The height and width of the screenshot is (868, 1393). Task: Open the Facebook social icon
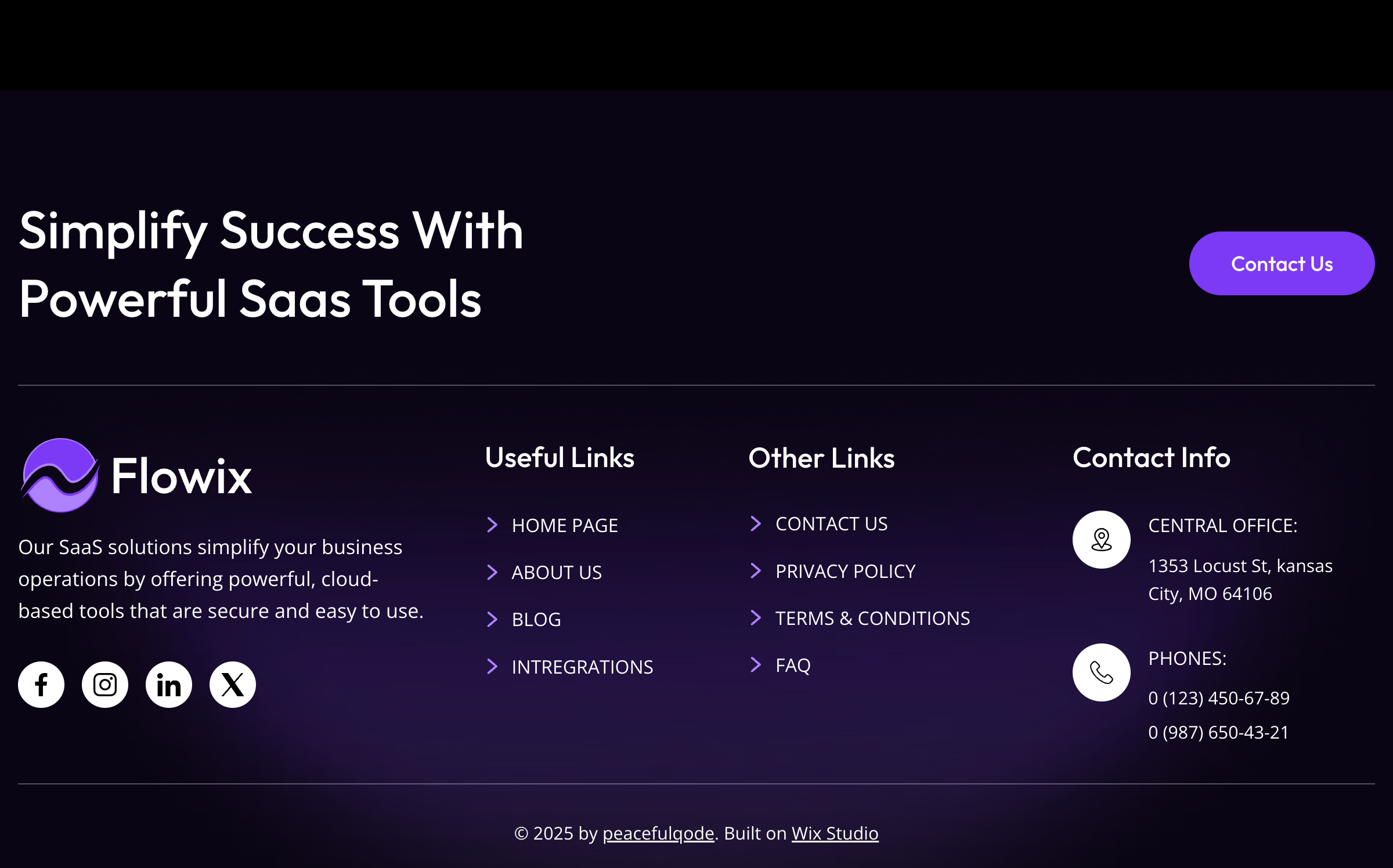41,685
